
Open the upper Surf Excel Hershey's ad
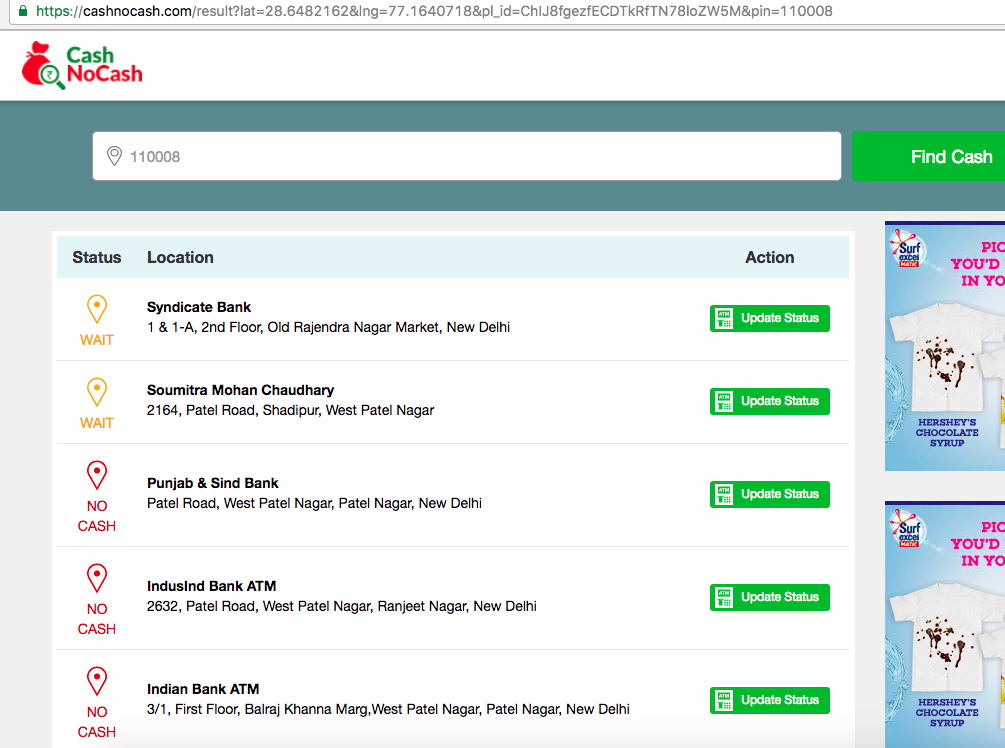(x=945, y=346)
